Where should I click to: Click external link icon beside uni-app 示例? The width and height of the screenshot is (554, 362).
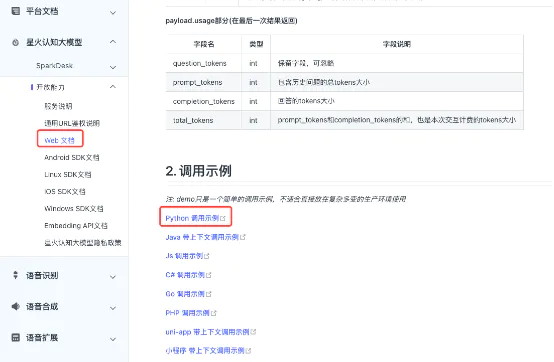253,332
